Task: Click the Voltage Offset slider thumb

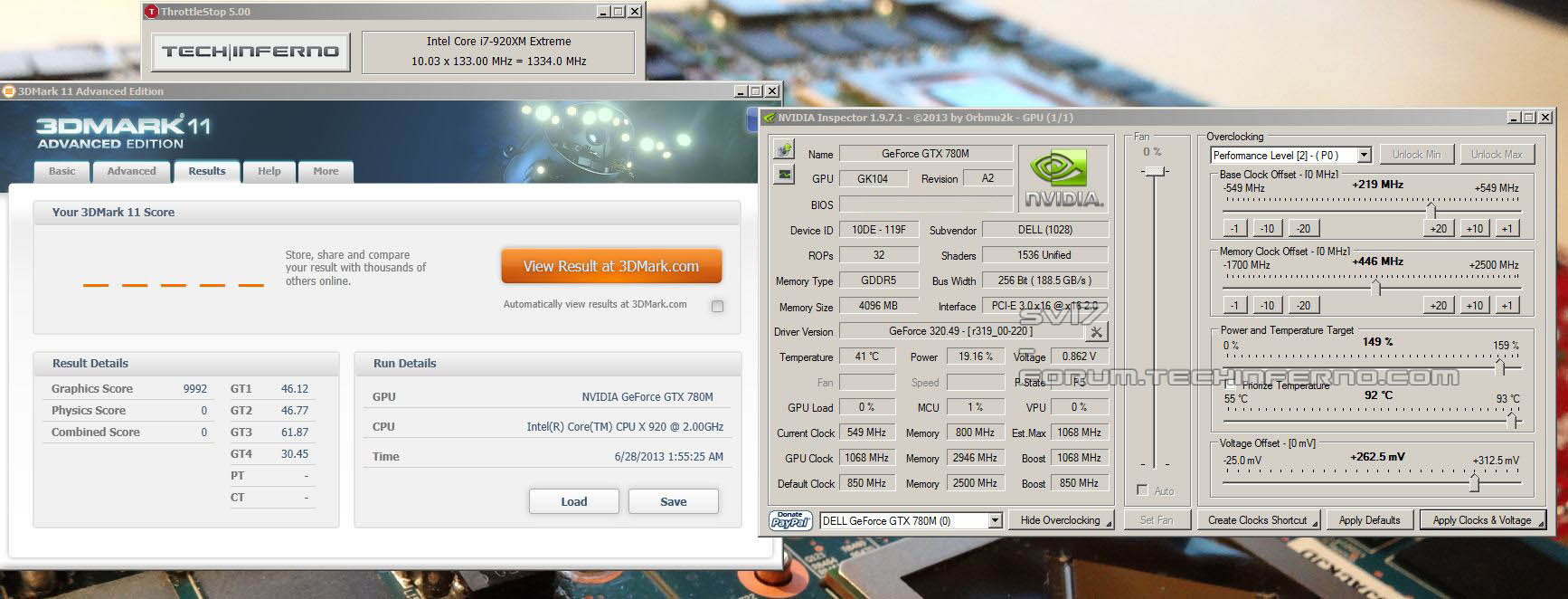Action: 1474,483
